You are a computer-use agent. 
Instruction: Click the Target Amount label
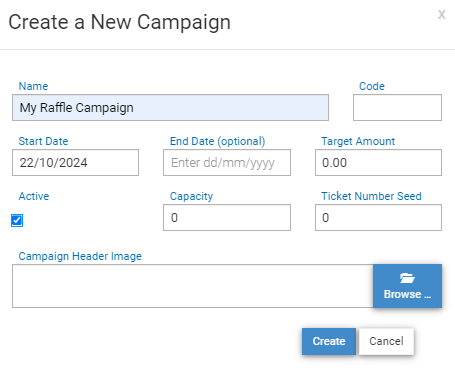click(358, 141)
